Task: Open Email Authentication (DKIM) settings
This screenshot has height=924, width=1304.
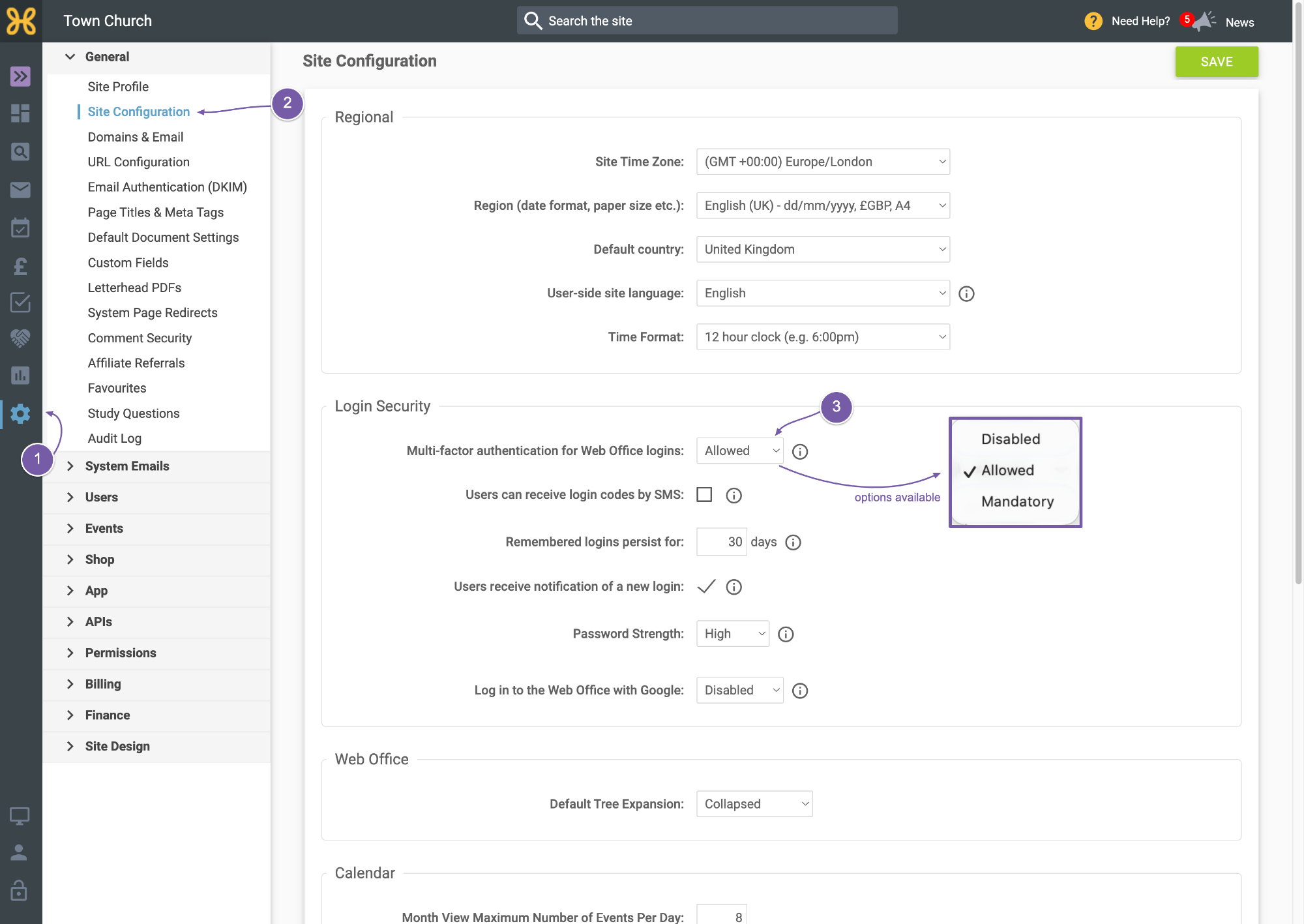Action: 167,187
